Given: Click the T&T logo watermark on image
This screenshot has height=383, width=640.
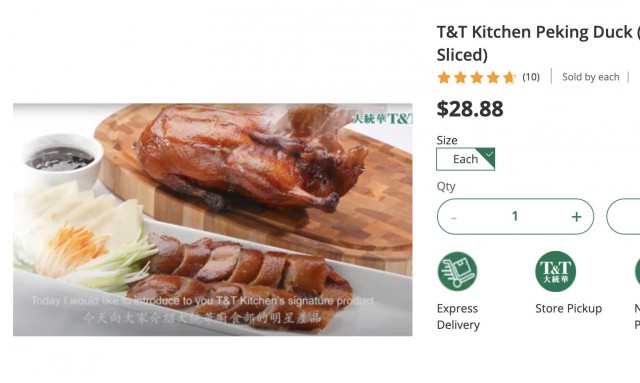Looking at the screenshot, I should click(x=382, y=119).
